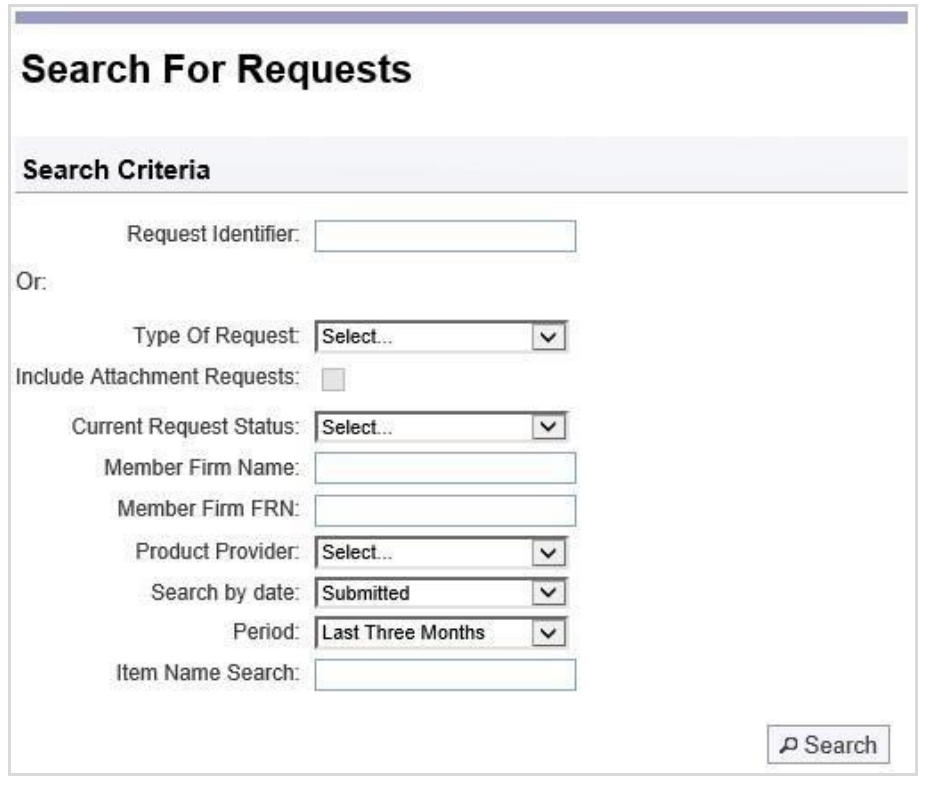Open the Type Of Request dropdown

tap(441, 337)
